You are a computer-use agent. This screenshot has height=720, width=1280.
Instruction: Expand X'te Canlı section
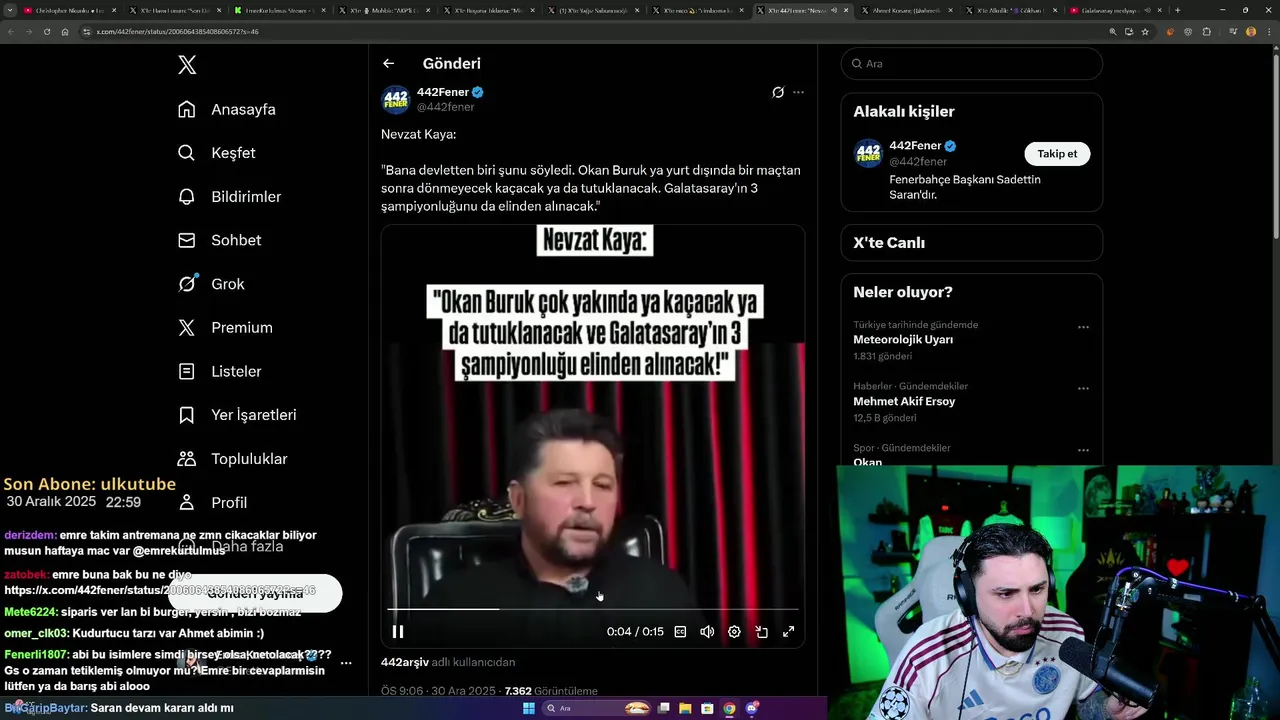[x=972, y=243]
